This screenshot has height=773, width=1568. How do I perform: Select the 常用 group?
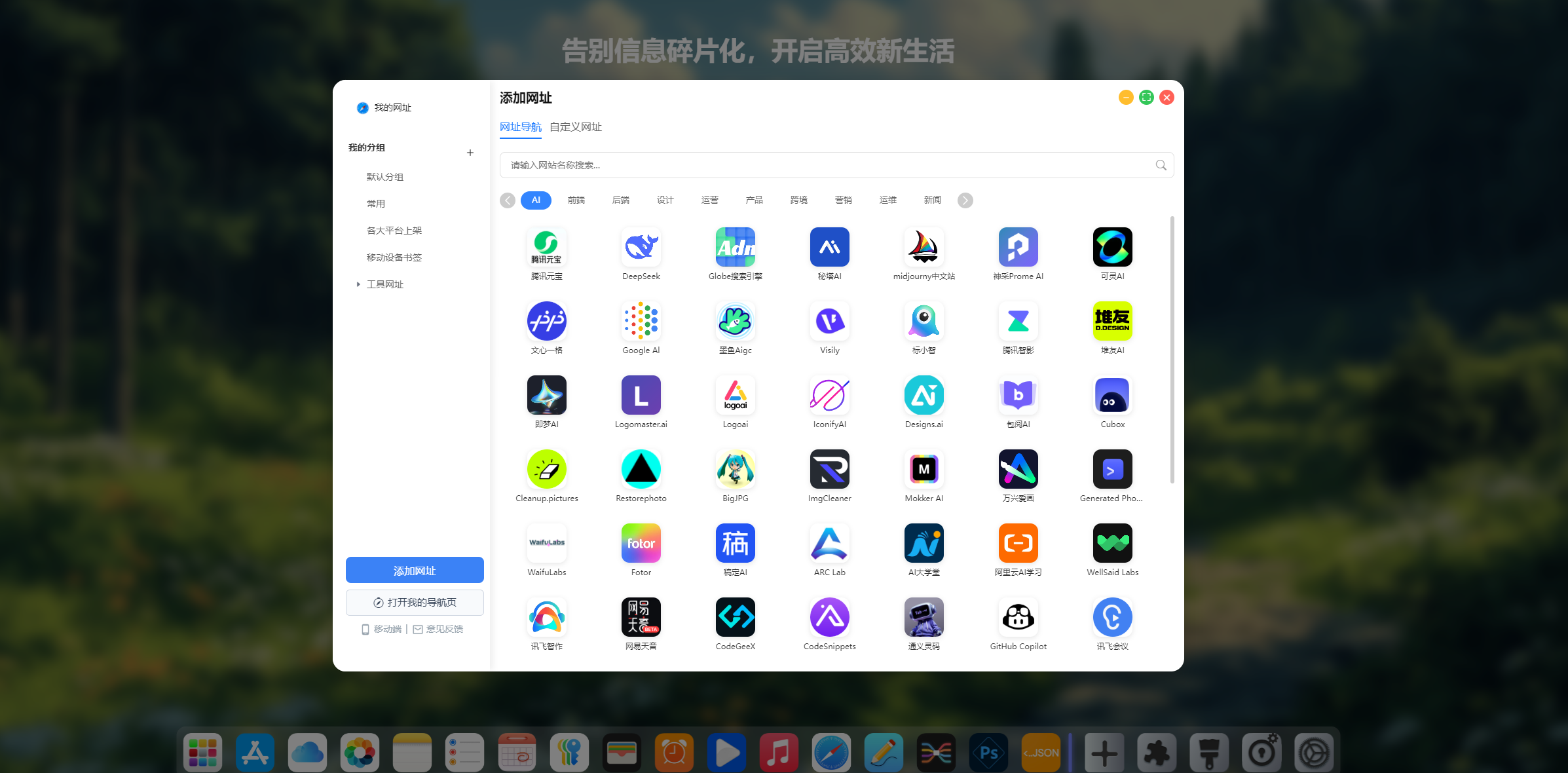tap(376, 204)
